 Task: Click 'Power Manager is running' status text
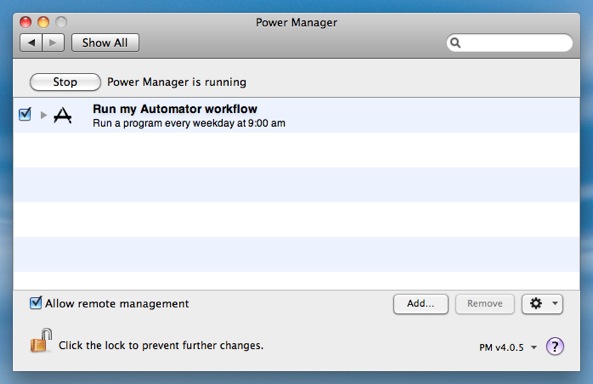(177, 82)
